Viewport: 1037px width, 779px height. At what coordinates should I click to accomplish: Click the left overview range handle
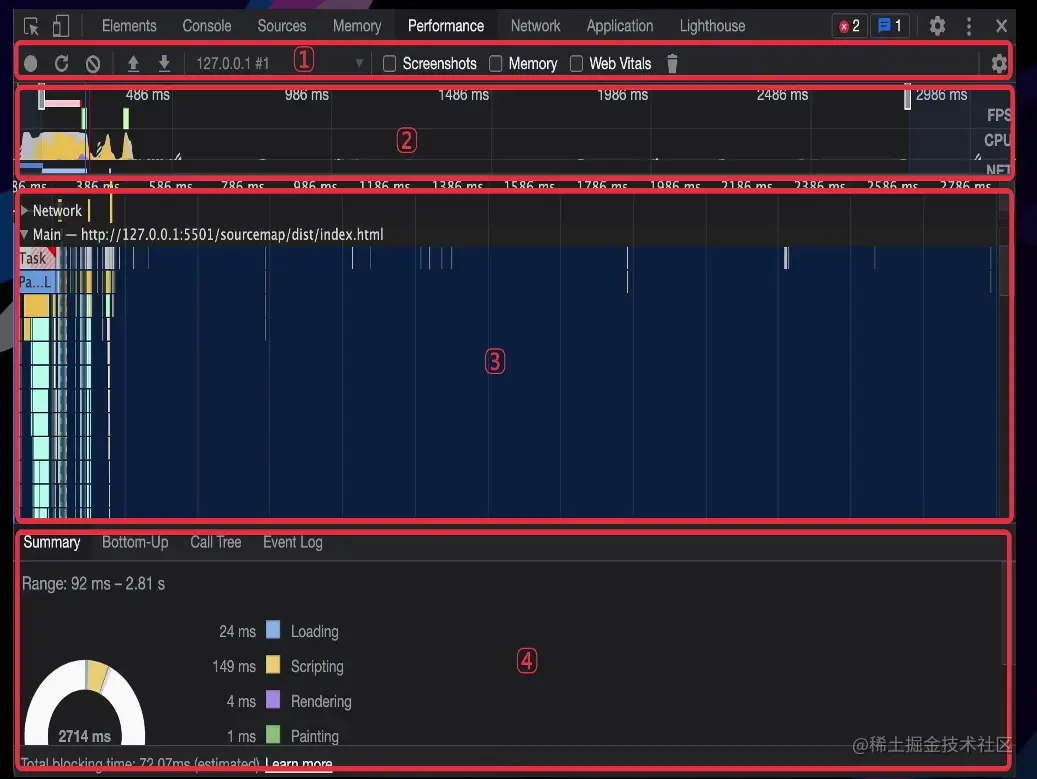tap(41, 97)
